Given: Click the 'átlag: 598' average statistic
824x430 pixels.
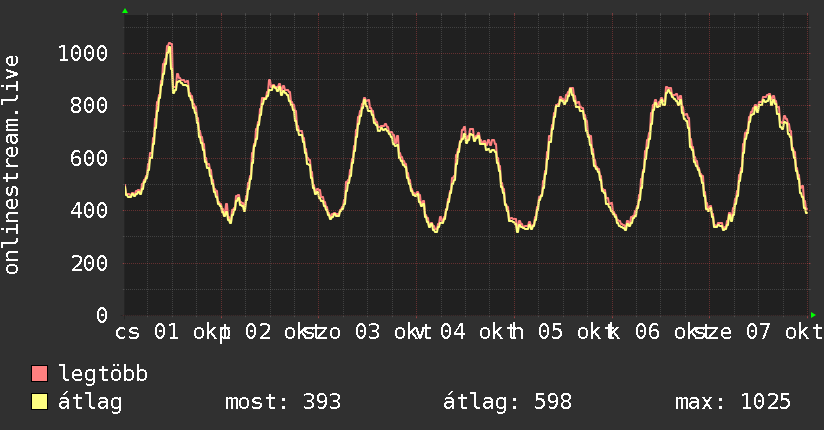Looking at the screenshot, I should 507,402.
